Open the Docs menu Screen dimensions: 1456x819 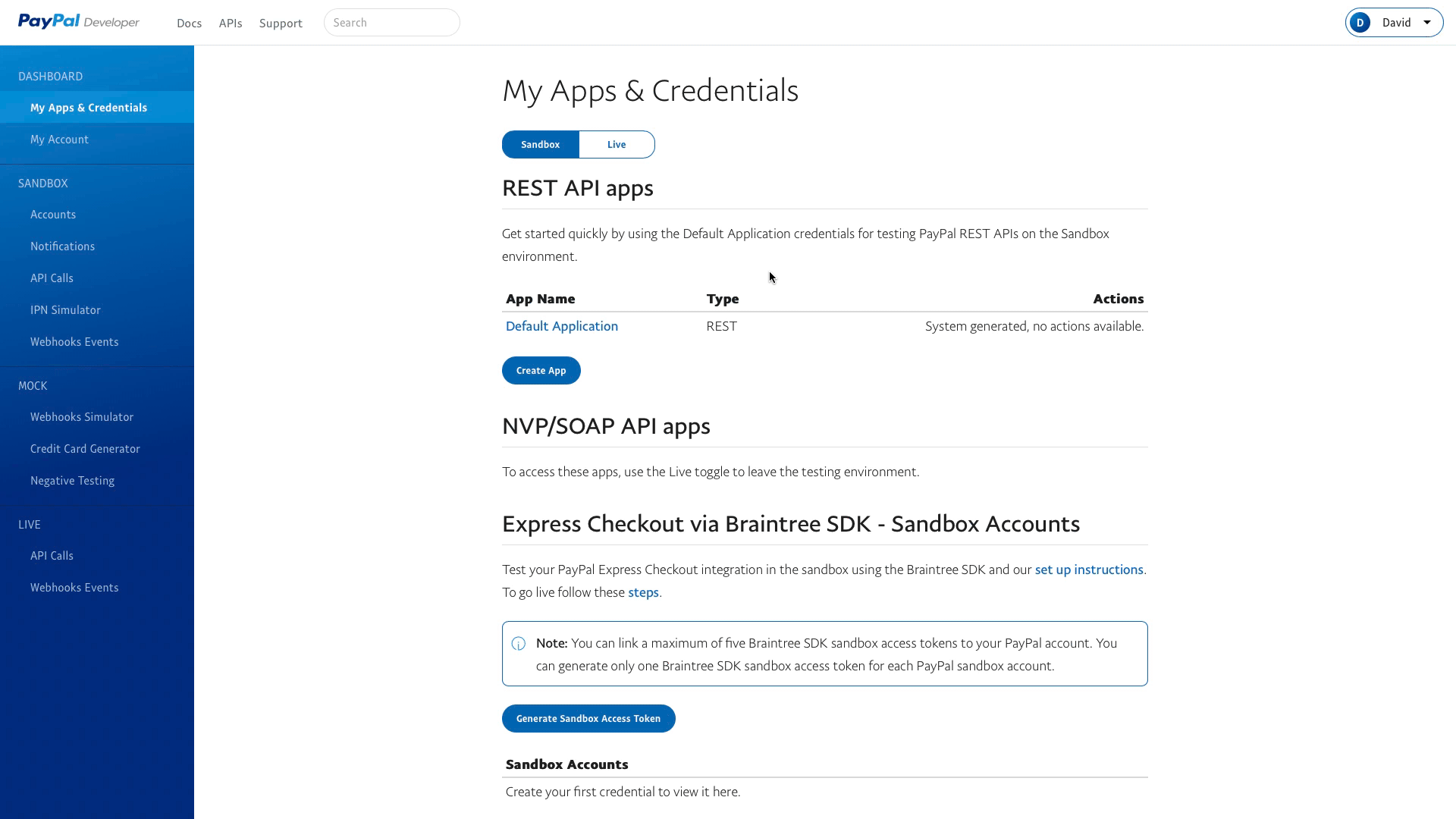189,23
